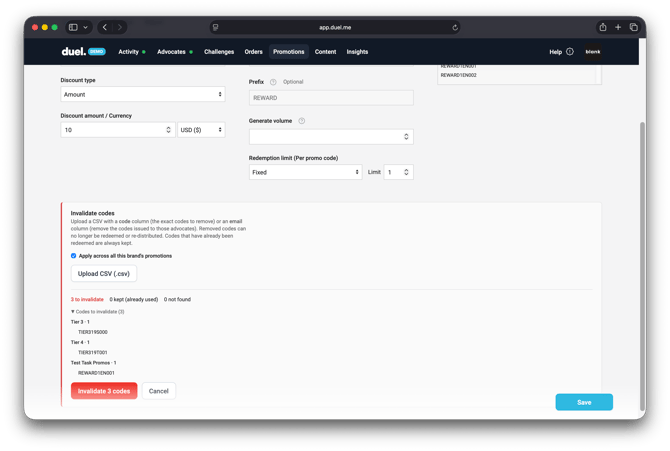Click Invalidate 3 codes button
The width and height of the screenshot is (670, 451).
click(104, 391)
